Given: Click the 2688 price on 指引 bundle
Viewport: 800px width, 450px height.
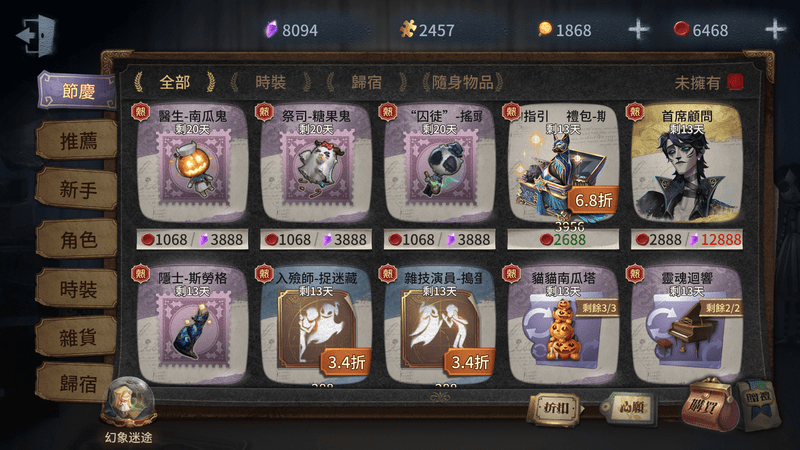Looking at the screenshot, I should pyautogui.click(x=563, y=239).
